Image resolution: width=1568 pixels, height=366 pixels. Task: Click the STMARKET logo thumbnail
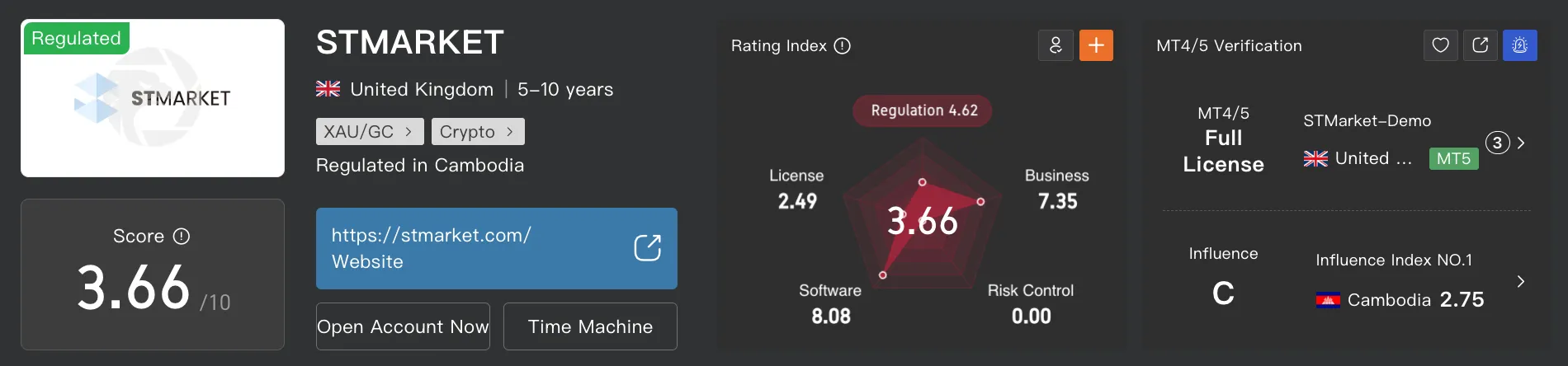point(153,98)
